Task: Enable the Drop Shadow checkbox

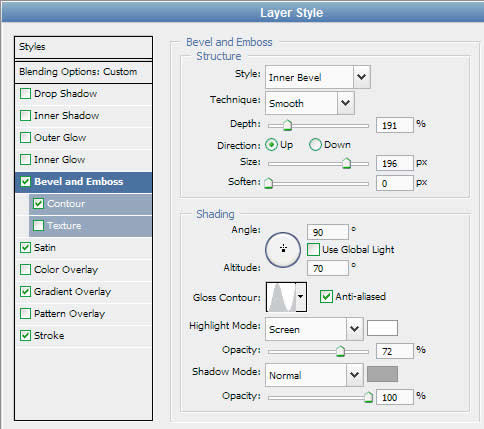Action: coord(25,94)
